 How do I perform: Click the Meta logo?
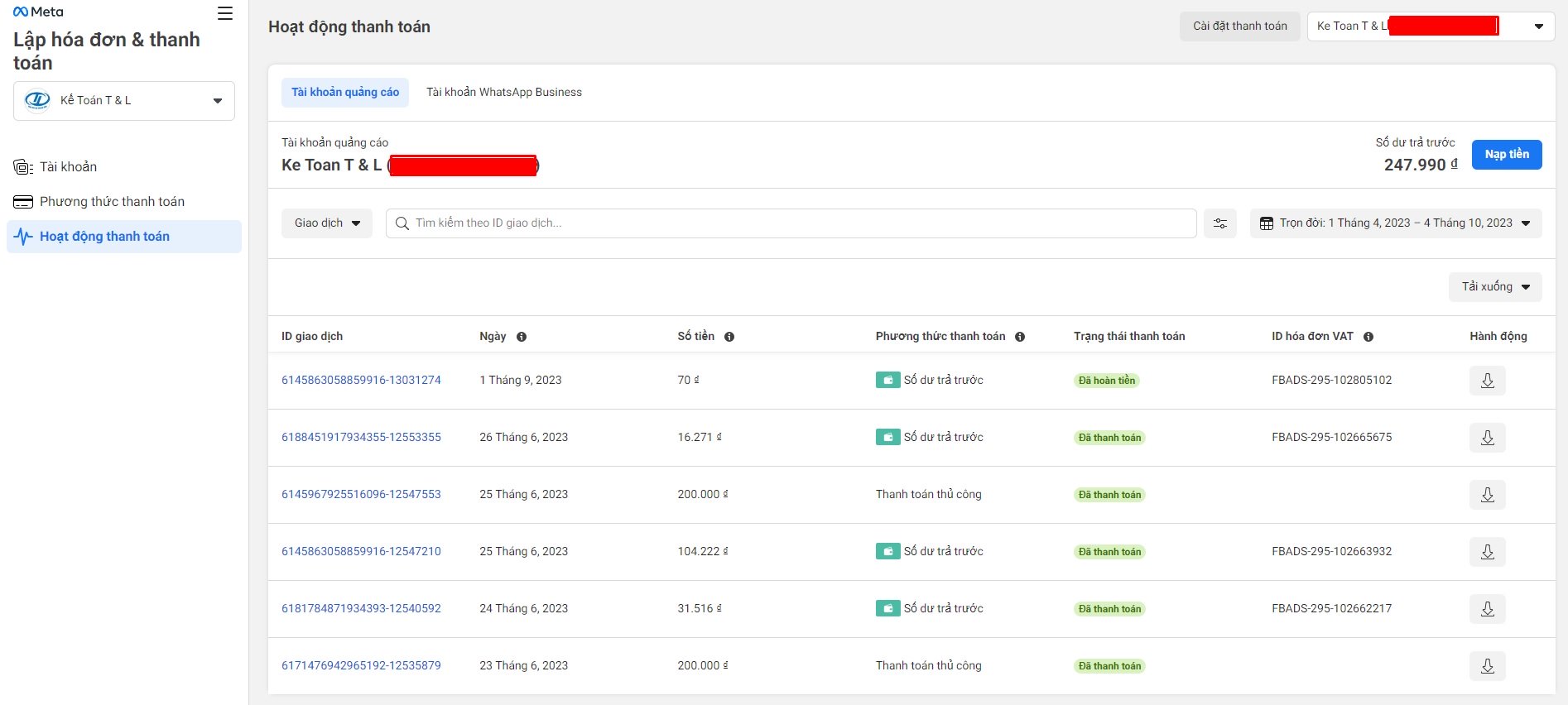pyautogui.click(x=38, y=12)
